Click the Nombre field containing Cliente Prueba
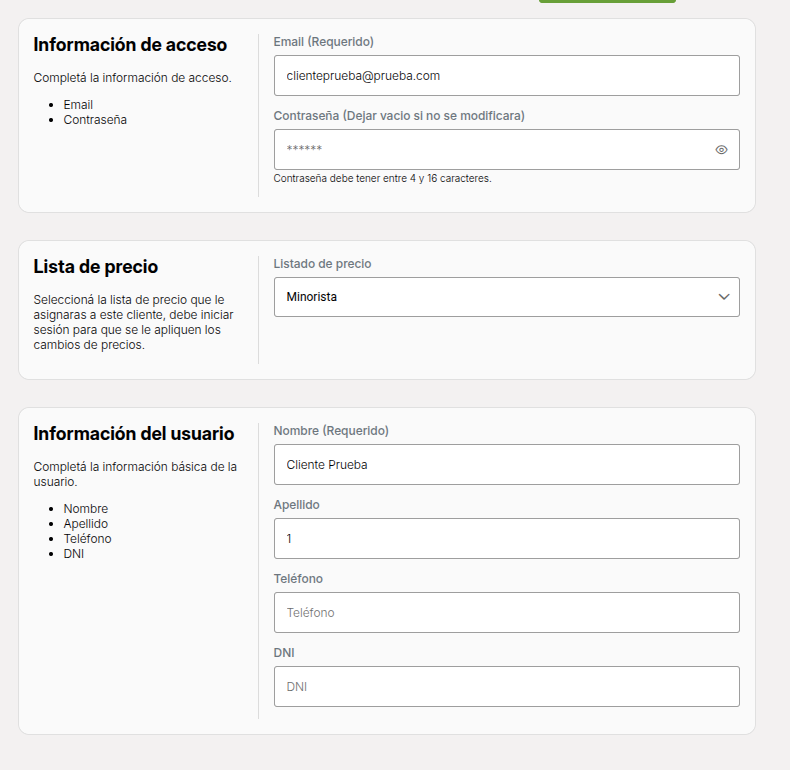The width and height of the screenshot is (790, 770). (x=506, y=465)
